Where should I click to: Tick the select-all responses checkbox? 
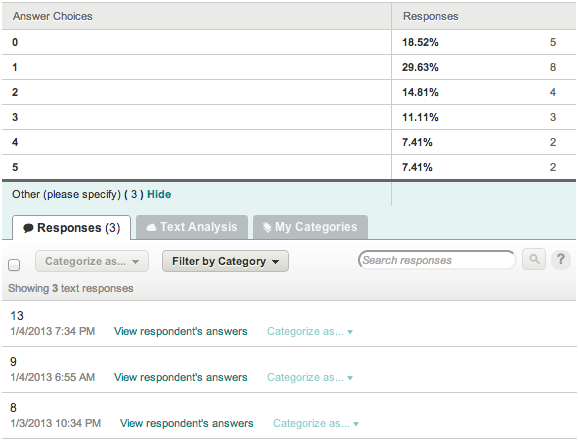click(x=14, y=265)
